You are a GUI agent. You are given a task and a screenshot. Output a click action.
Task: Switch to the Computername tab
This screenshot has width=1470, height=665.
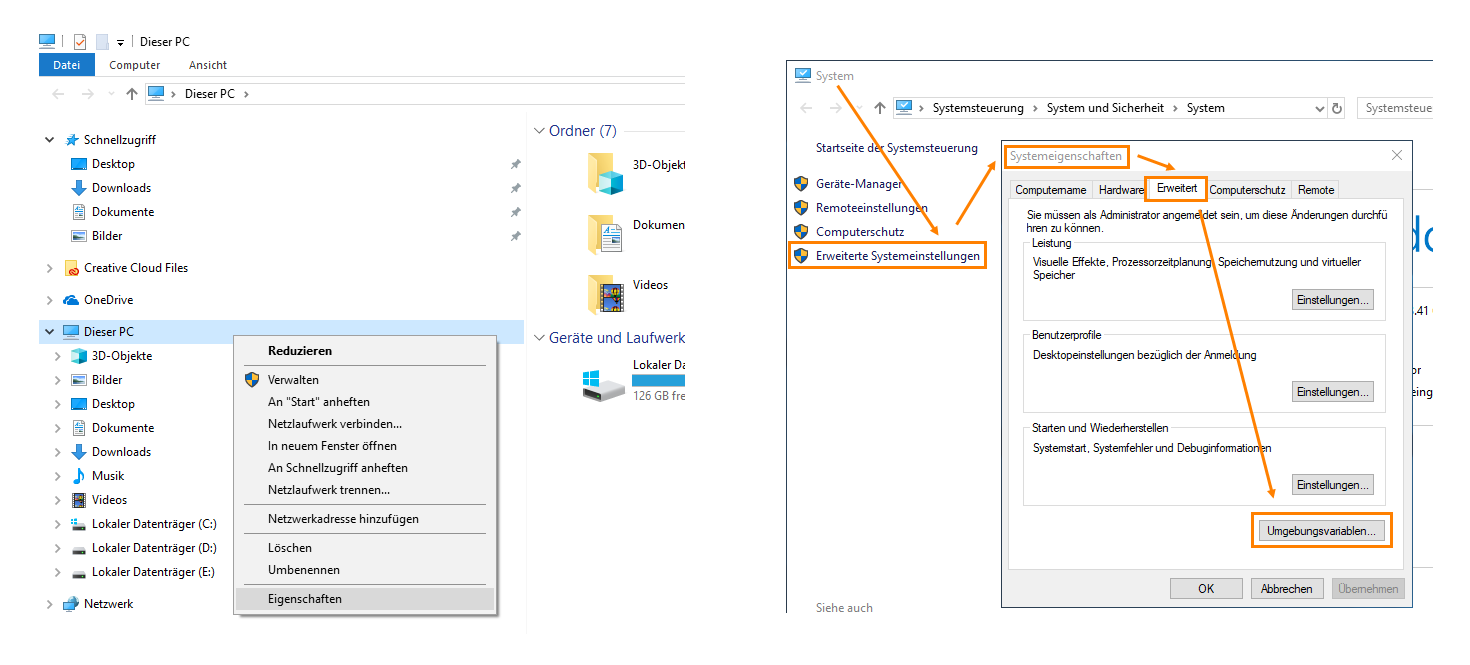[1050, 189]
